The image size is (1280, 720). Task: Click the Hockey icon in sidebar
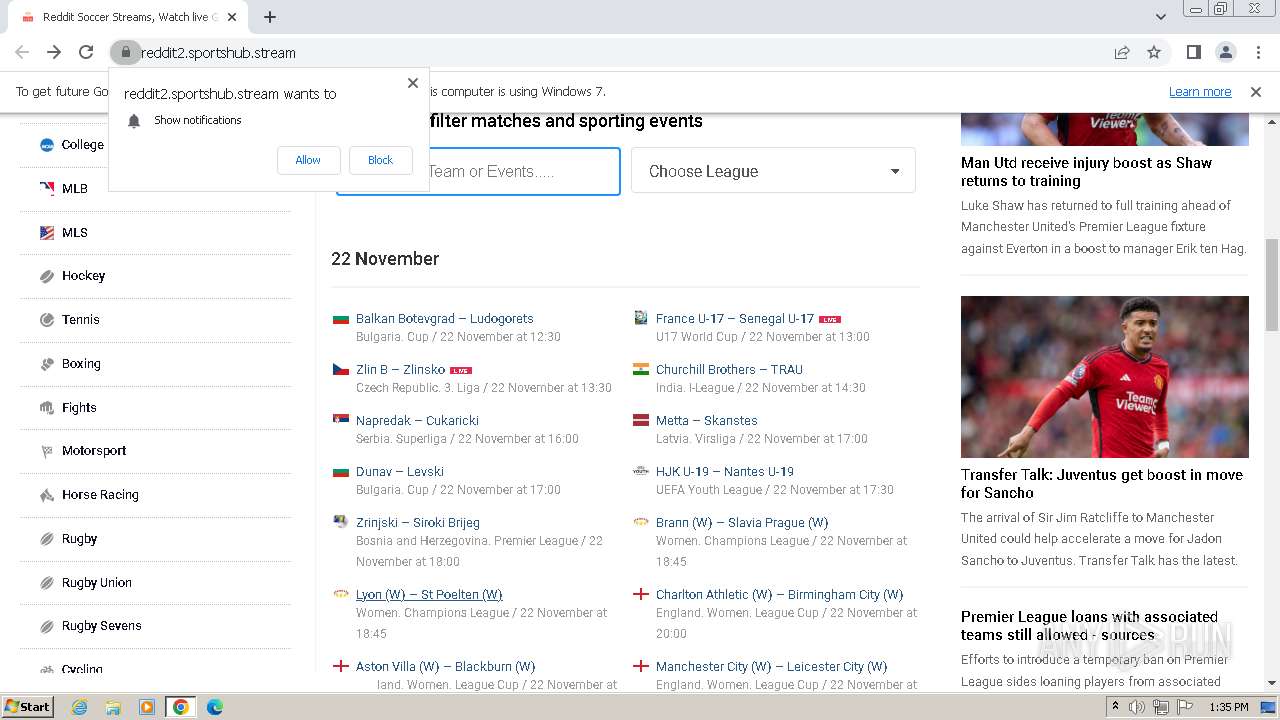click(47, 276)
